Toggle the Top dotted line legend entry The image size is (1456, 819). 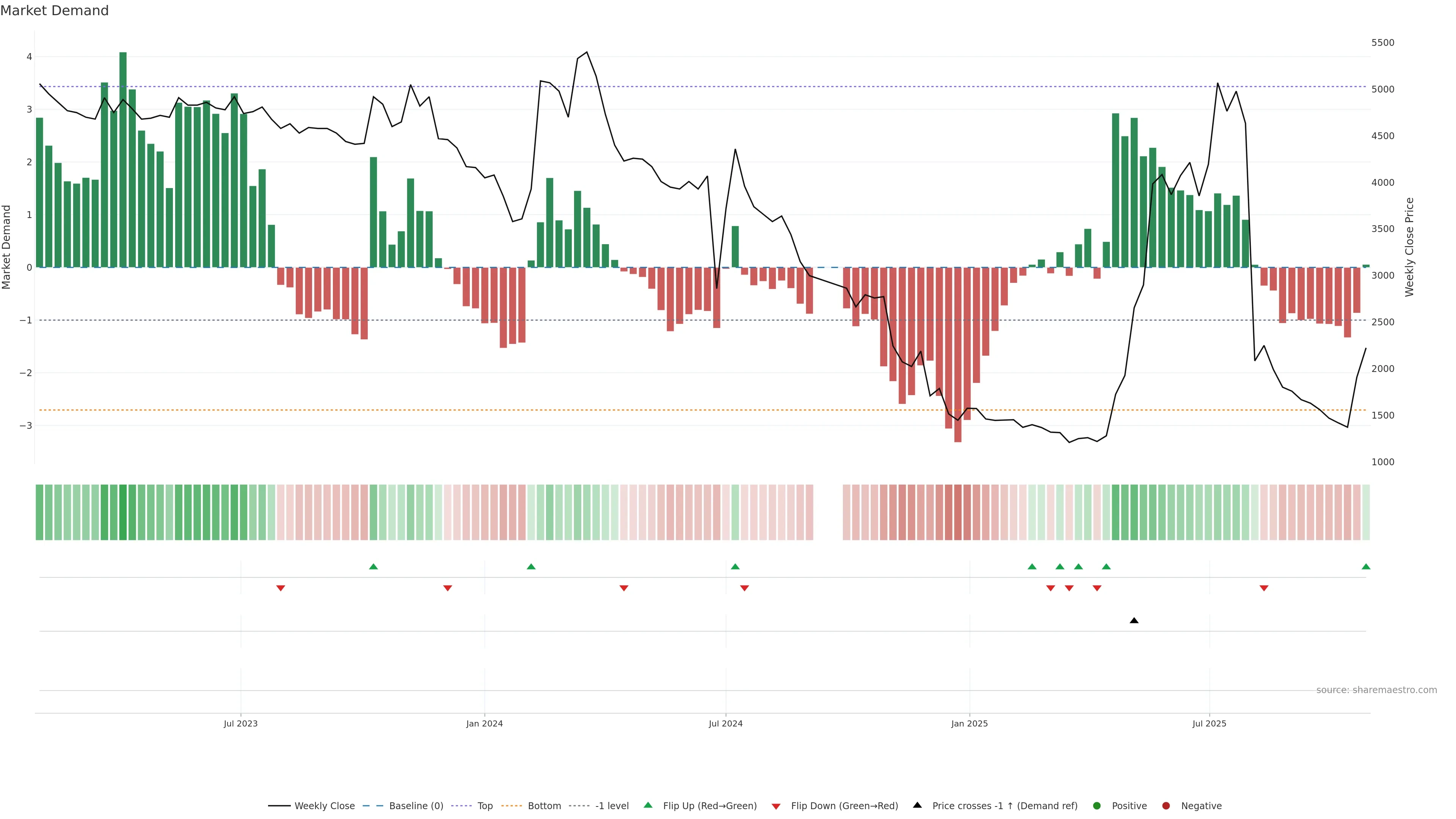[485, 805]
